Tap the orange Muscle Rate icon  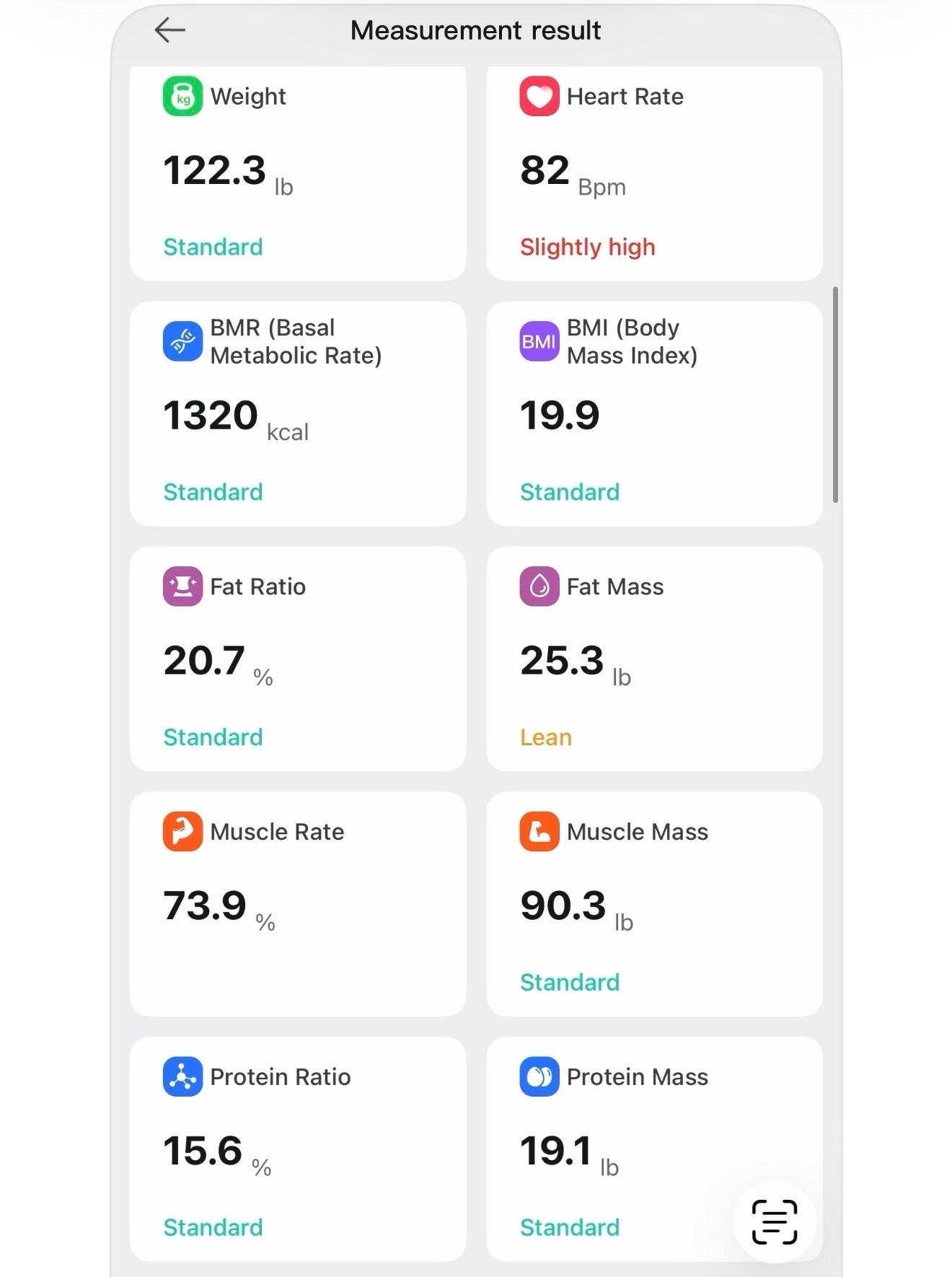[182, 832]
